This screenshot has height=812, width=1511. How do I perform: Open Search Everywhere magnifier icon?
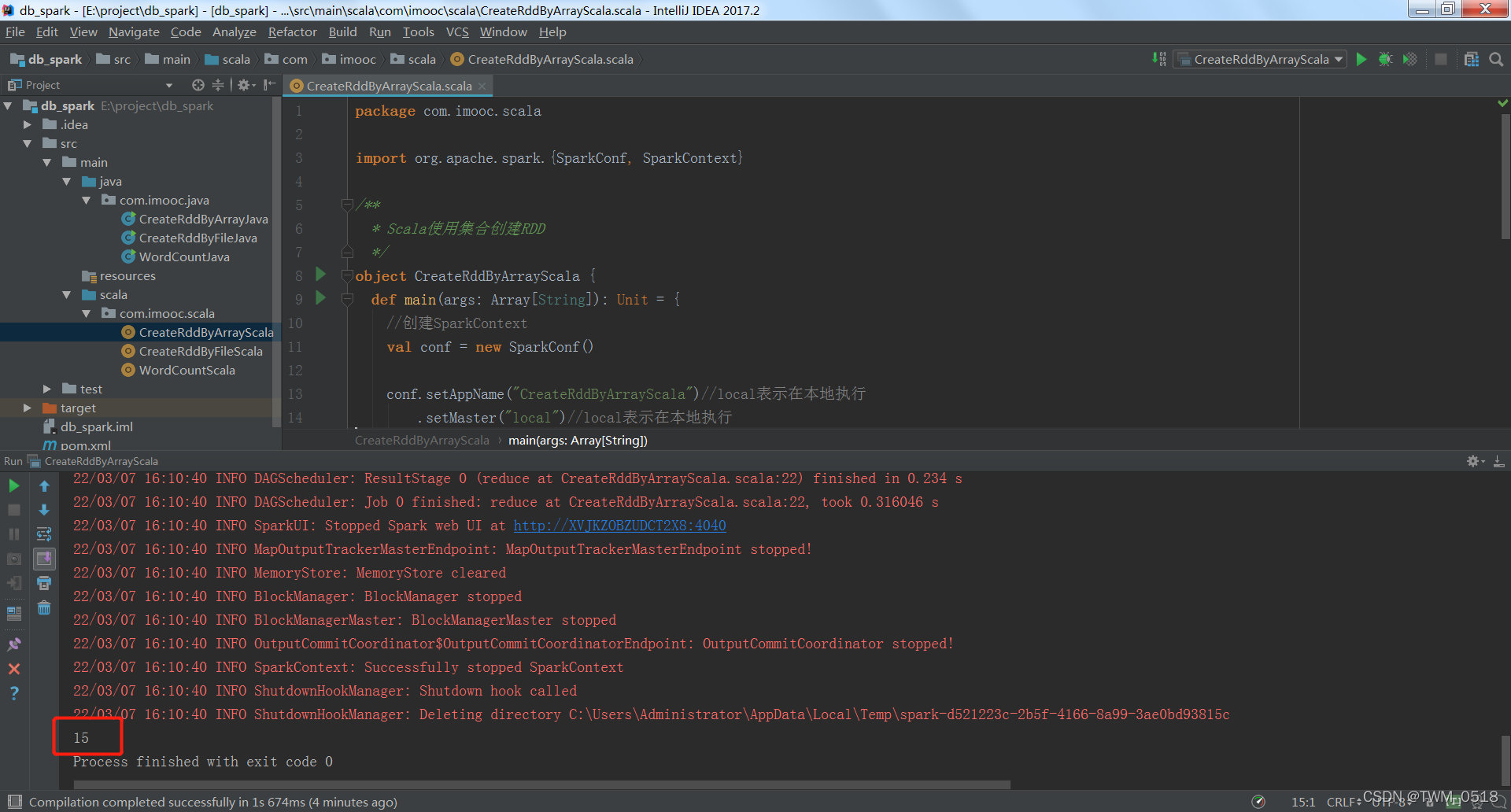[1496, 60]
